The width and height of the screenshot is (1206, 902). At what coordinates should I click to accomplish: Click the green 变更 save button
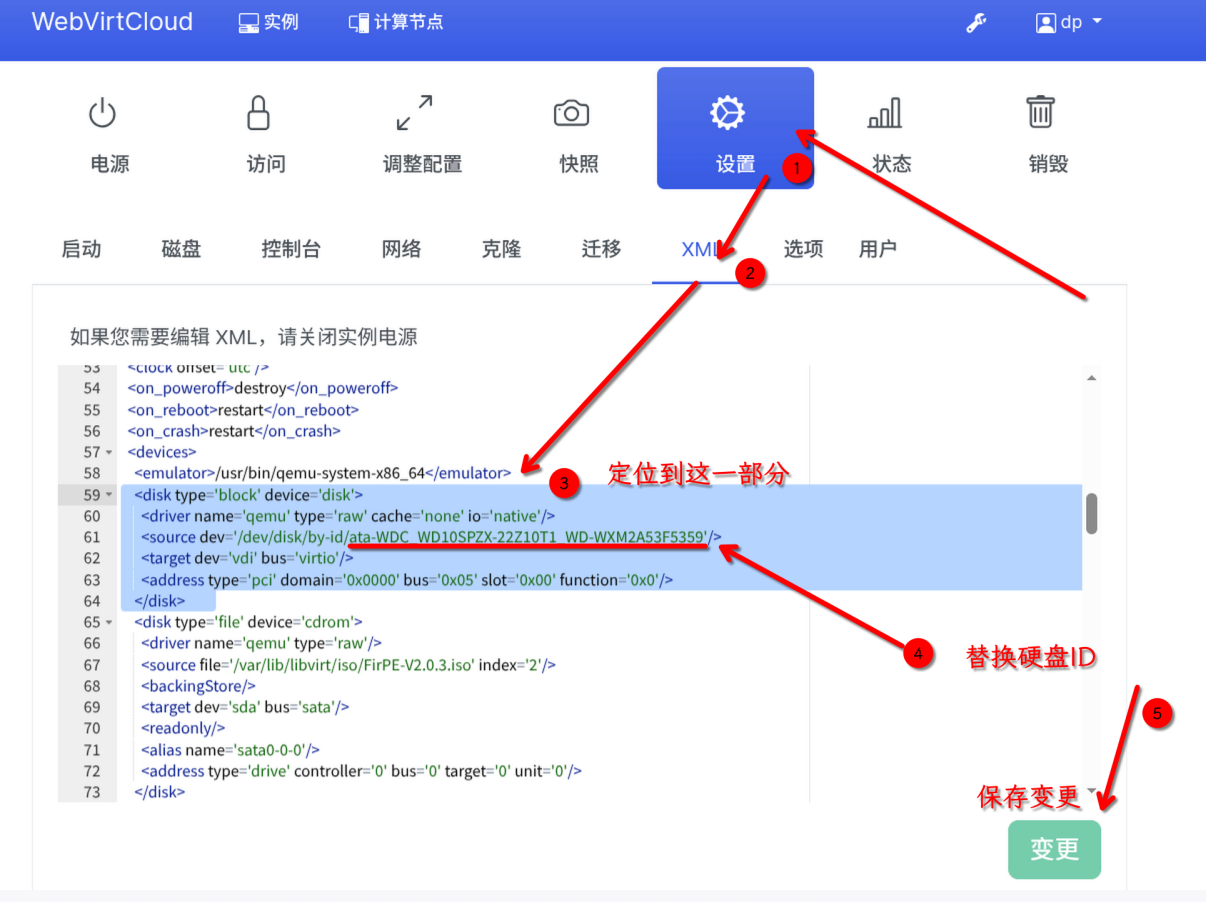1054,850
